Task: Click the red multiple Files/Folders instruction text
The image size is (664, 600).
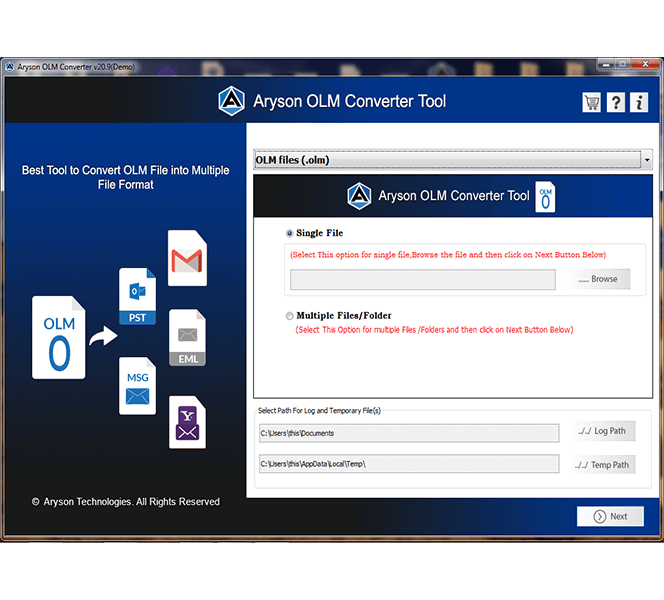Action: pos(434,330)
